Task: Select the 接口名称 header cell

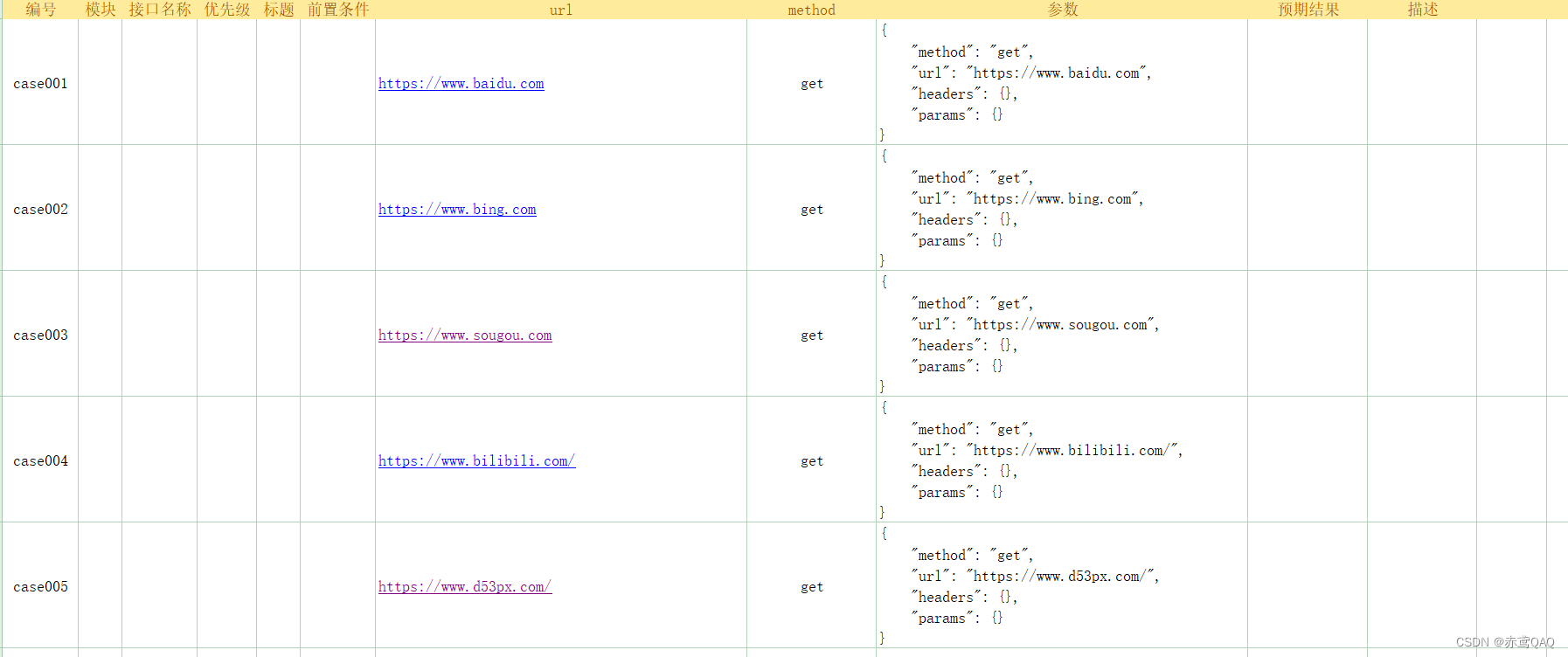Action: pos(160,10)
